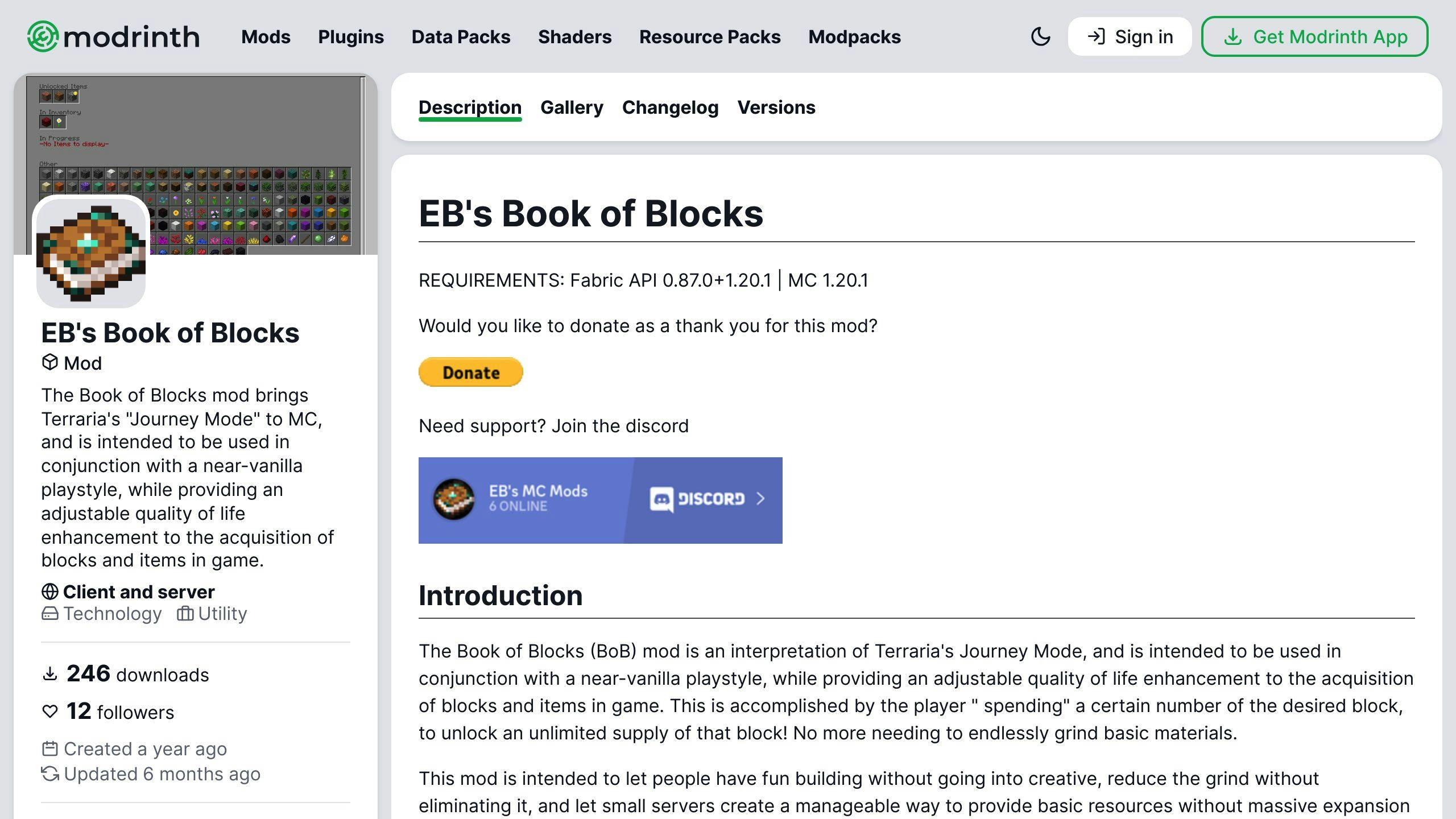This screenshot has height=819, width=1456.
Task: Switch to the Changelog tab
Action: [670, 107]
